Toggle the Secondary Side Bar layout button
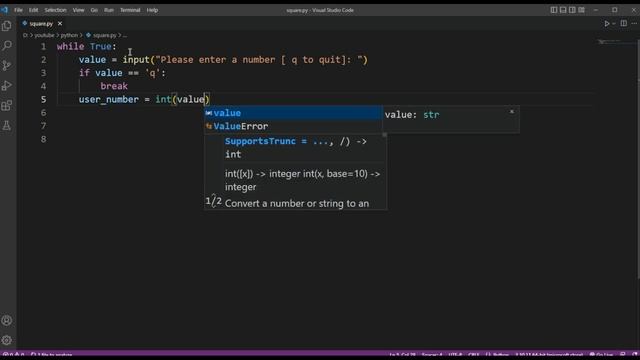640x360 pixels. [572, 10]
